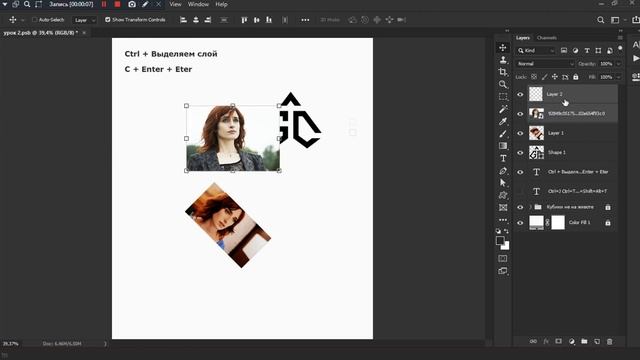Switch to the Channels tab
Viewport: 640px width, 360px height.
tap(547, 38)
